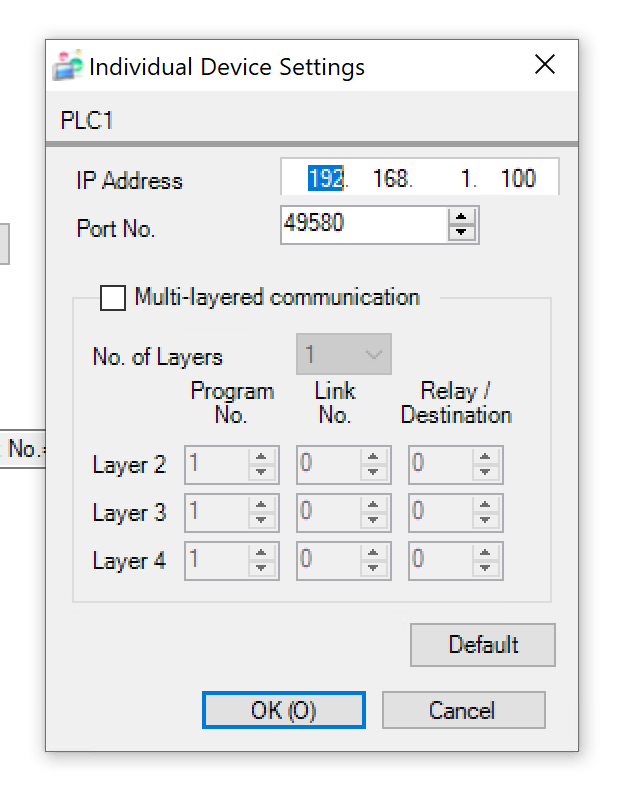Click the last IP octet 100

(518, 179)
